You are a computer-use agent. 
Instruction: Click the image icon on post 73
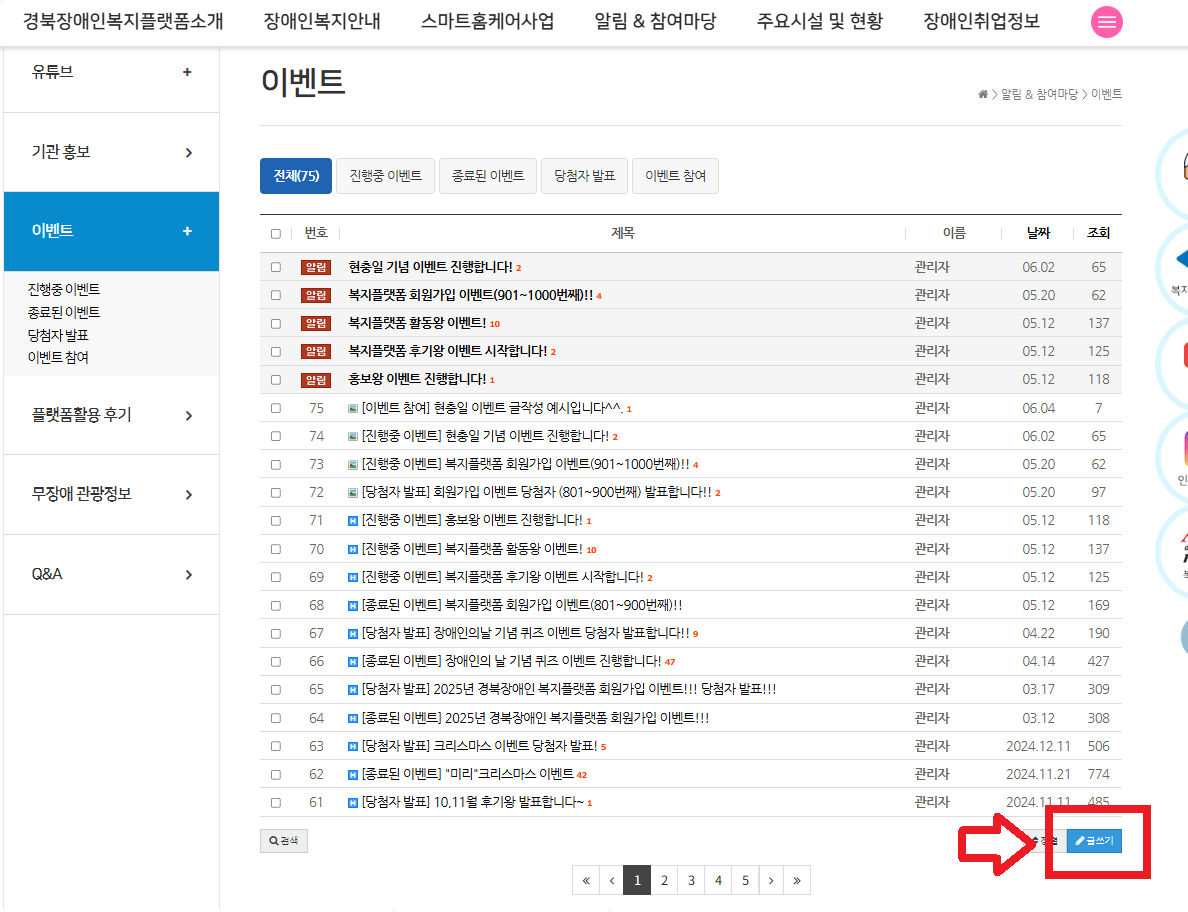coord(352,464)
